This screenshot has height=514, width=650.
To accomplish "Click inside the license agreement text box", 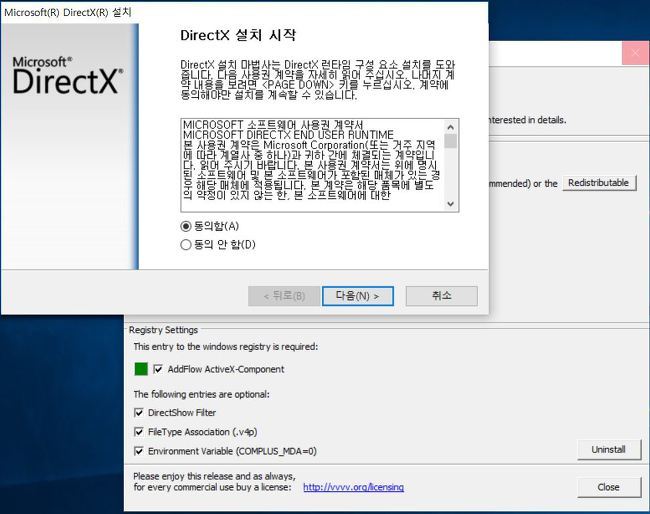I will (x=313, y=165).
